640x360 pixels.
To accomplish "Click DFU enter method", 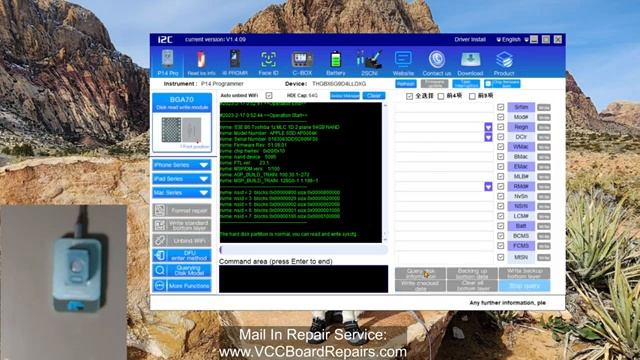I will (x=182, y=256).
